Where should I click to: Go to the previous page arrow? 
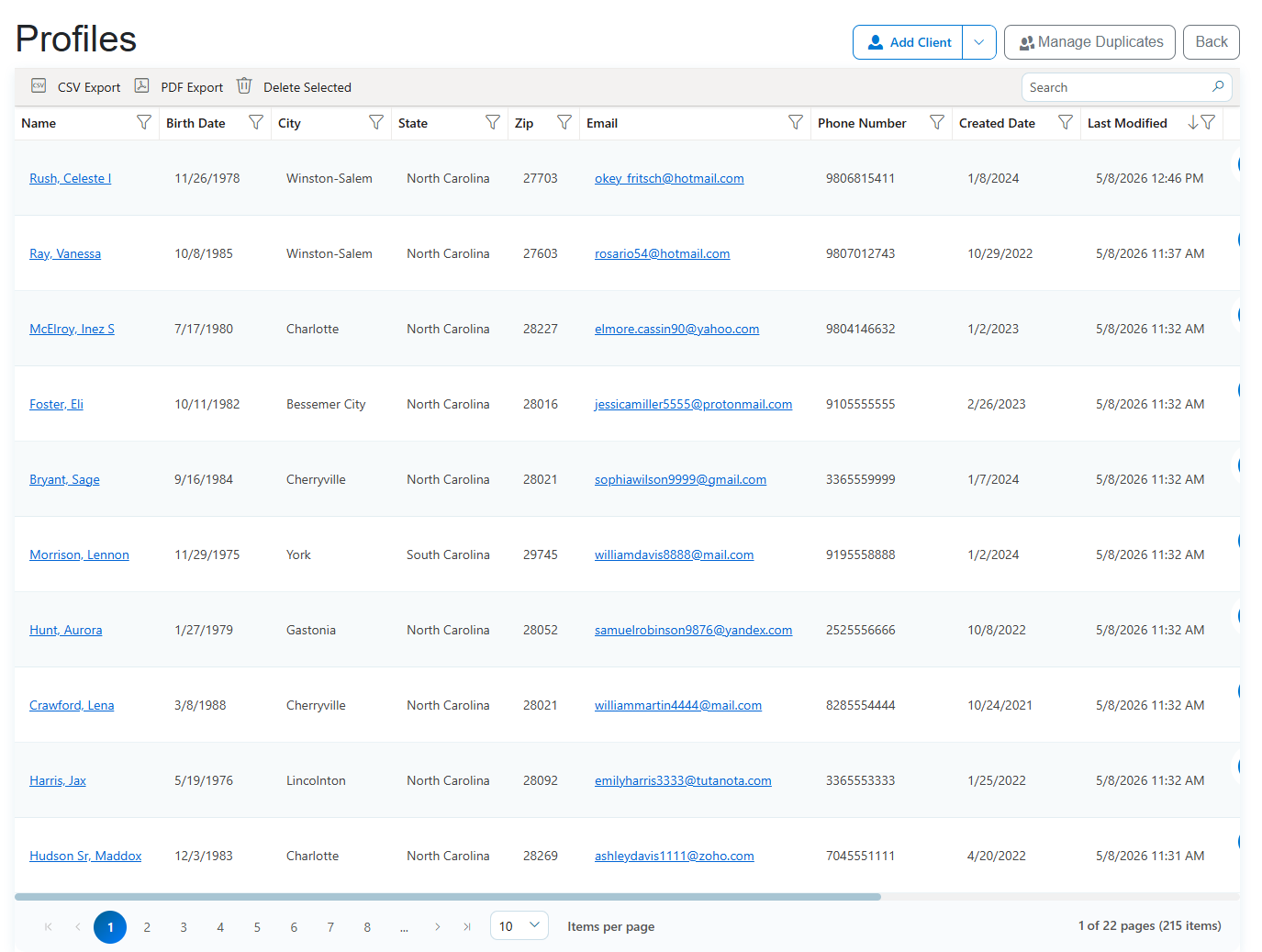78,927
